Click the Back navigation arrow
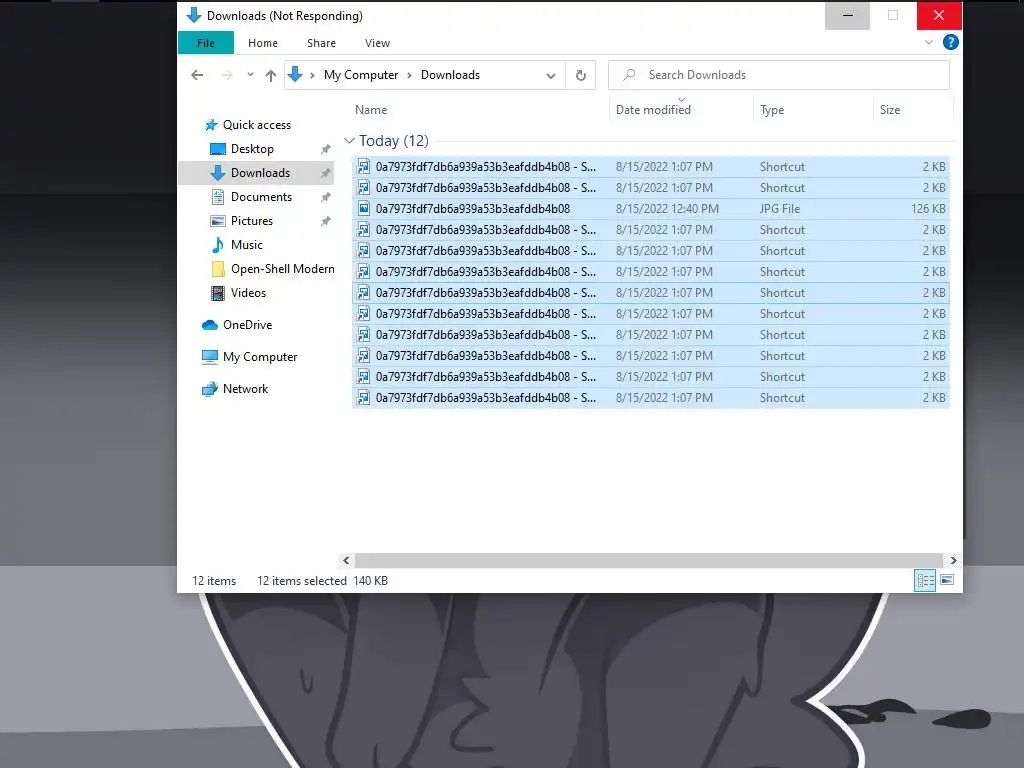 [197, 75]
